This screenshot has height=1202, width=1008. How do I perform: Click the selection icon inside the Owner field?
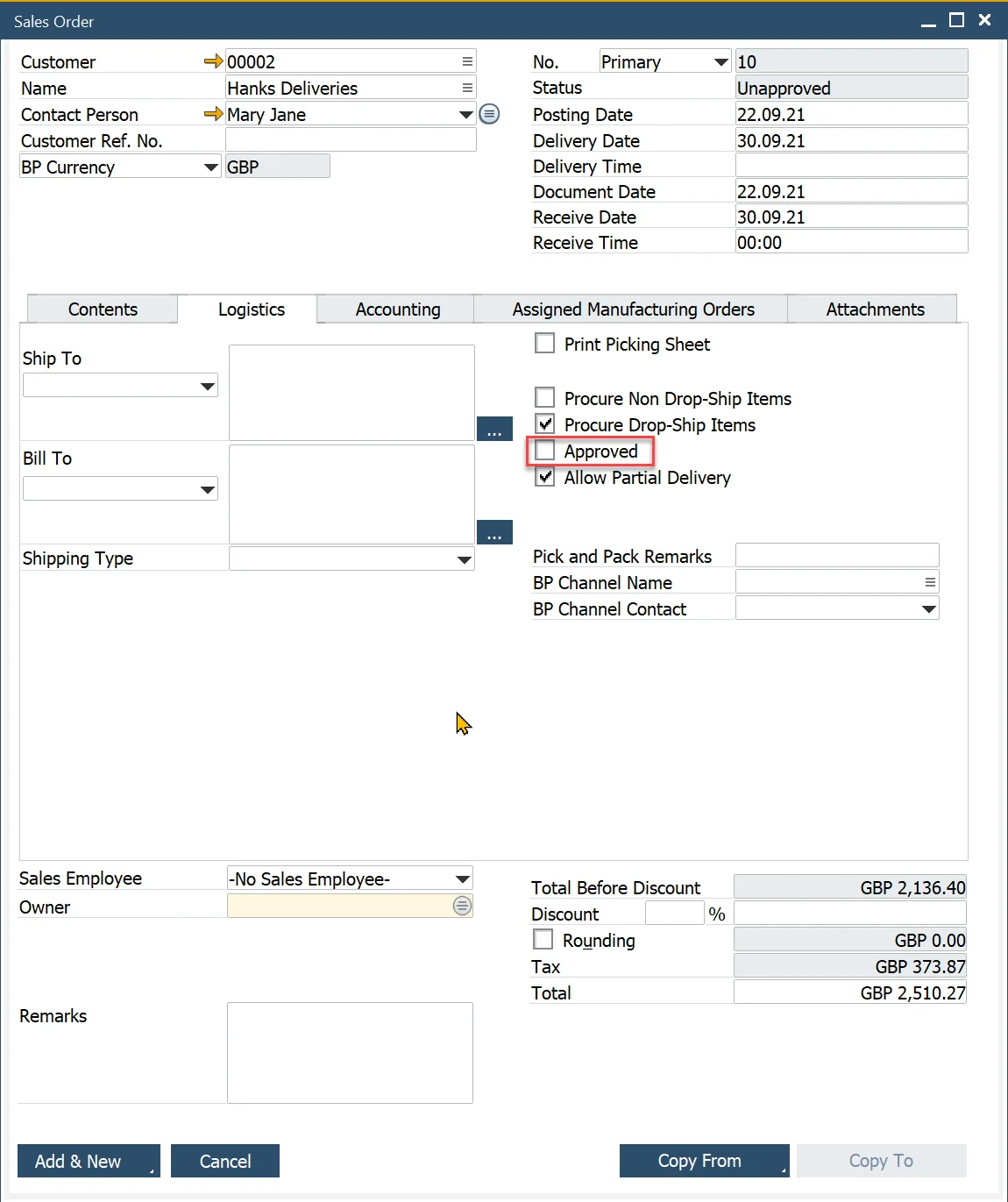point(462,906)
